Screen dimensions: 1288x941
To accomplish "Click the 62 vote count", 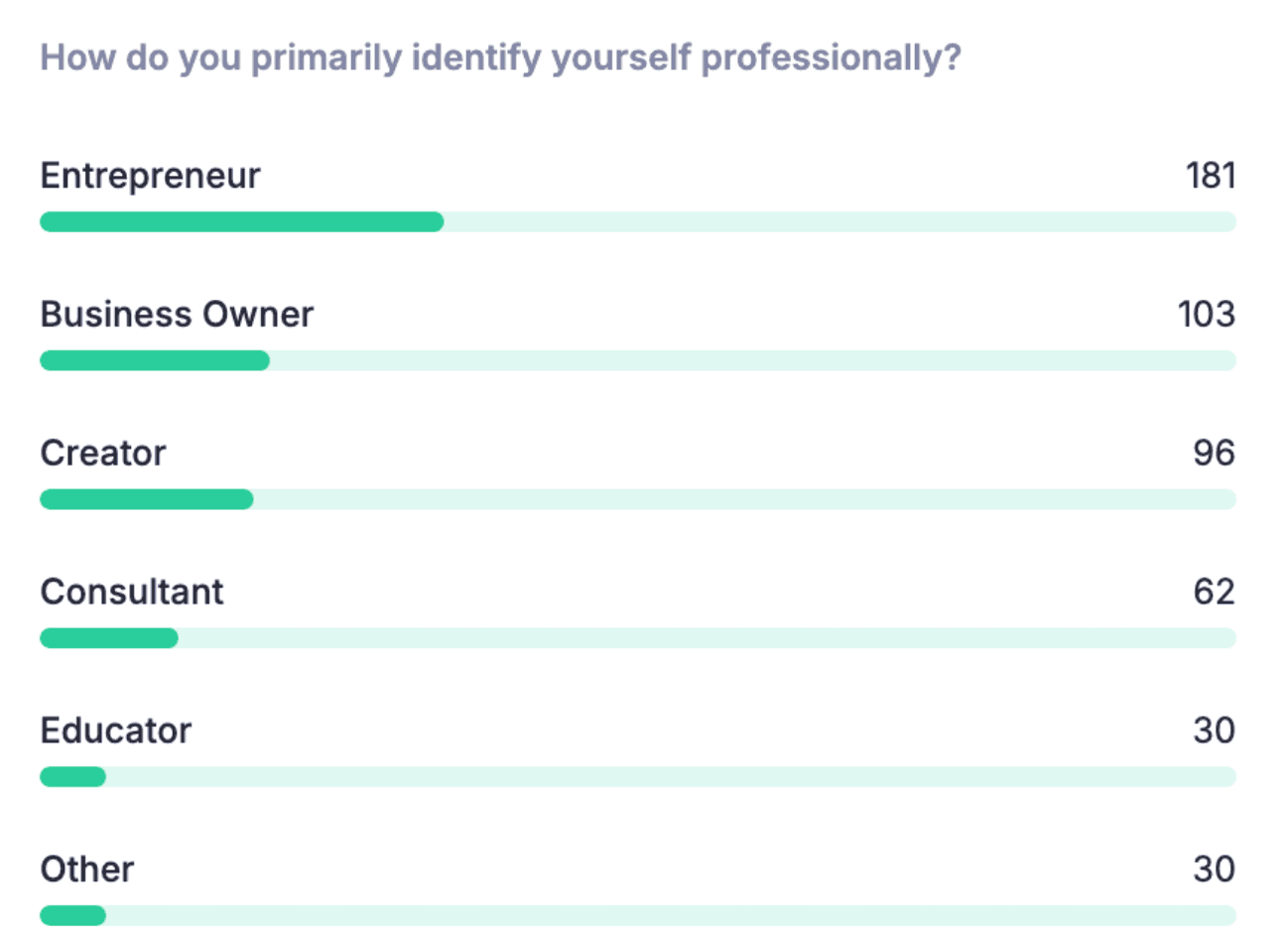I will (1215, 592).
